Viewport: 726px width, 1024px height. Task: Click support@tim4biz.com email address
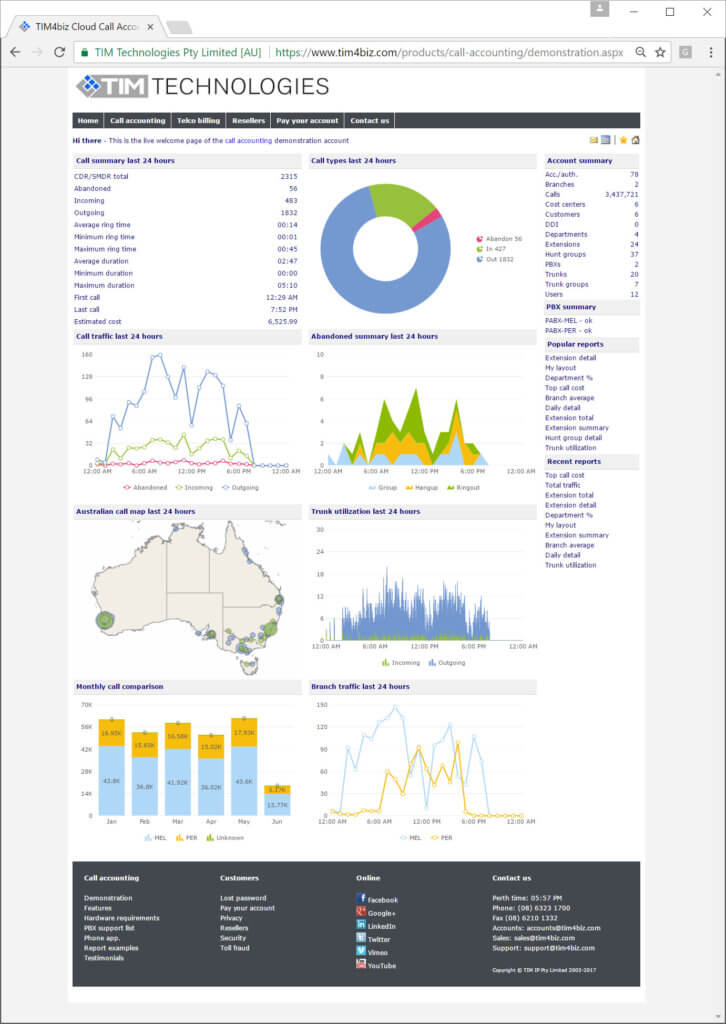coord(558,948)
